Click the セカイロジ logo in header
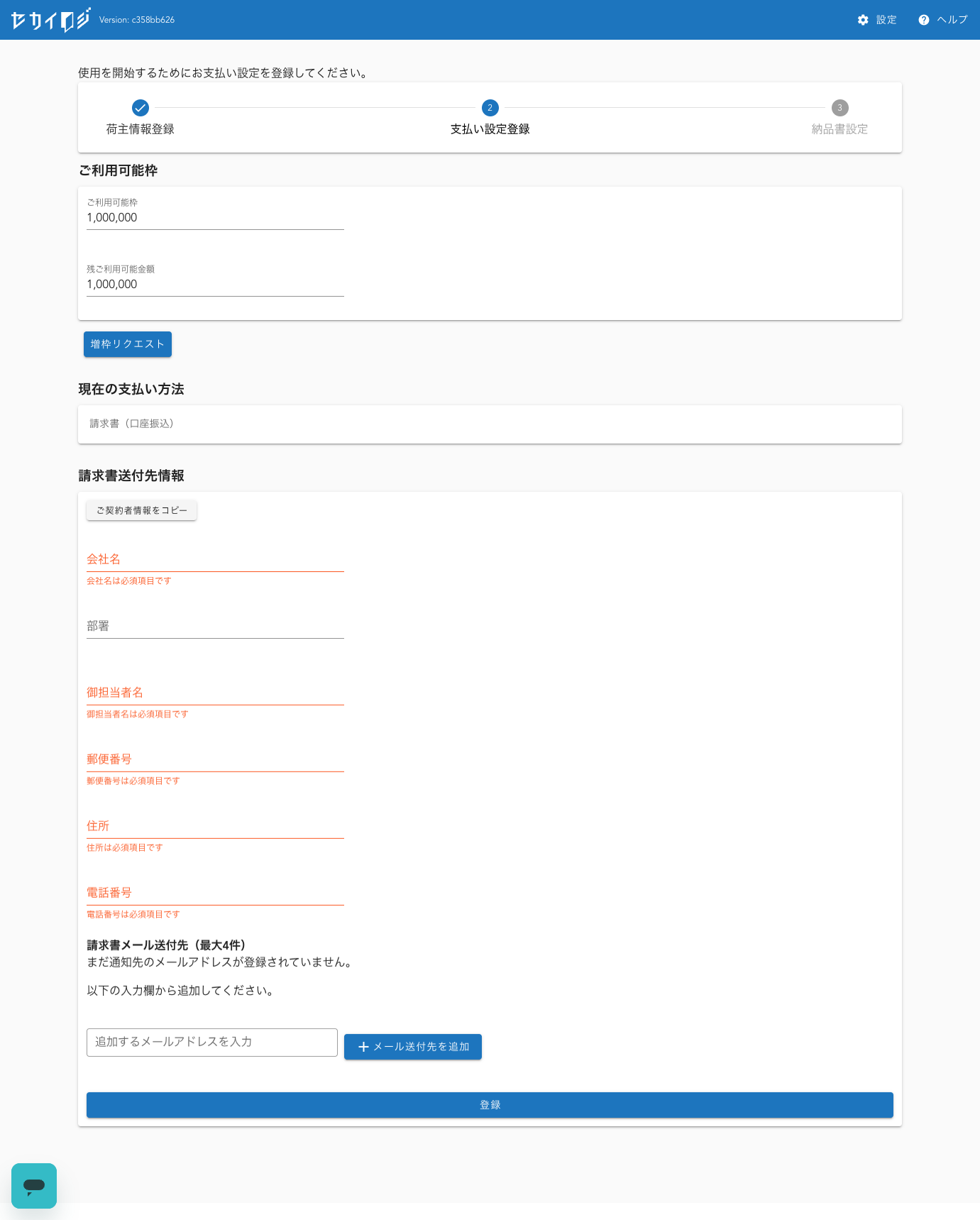Viewport: 980px width, 1220px height. (50, 20)
